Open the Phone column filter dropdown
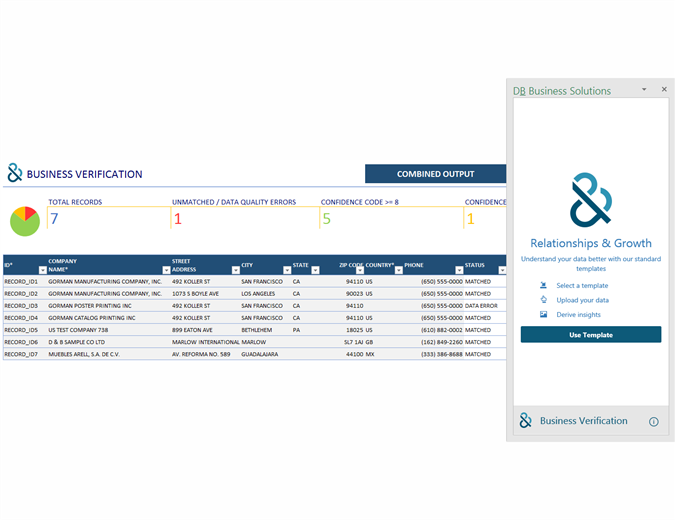 pos(459,270)
